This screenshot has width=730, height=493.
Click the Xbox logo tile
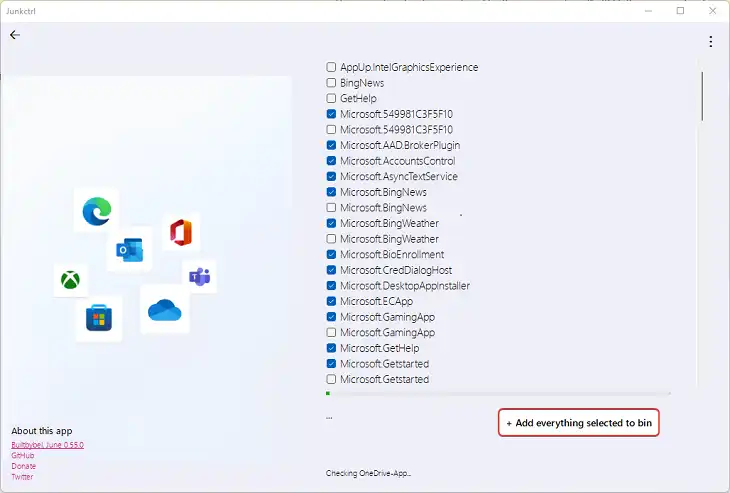[70, 280]
